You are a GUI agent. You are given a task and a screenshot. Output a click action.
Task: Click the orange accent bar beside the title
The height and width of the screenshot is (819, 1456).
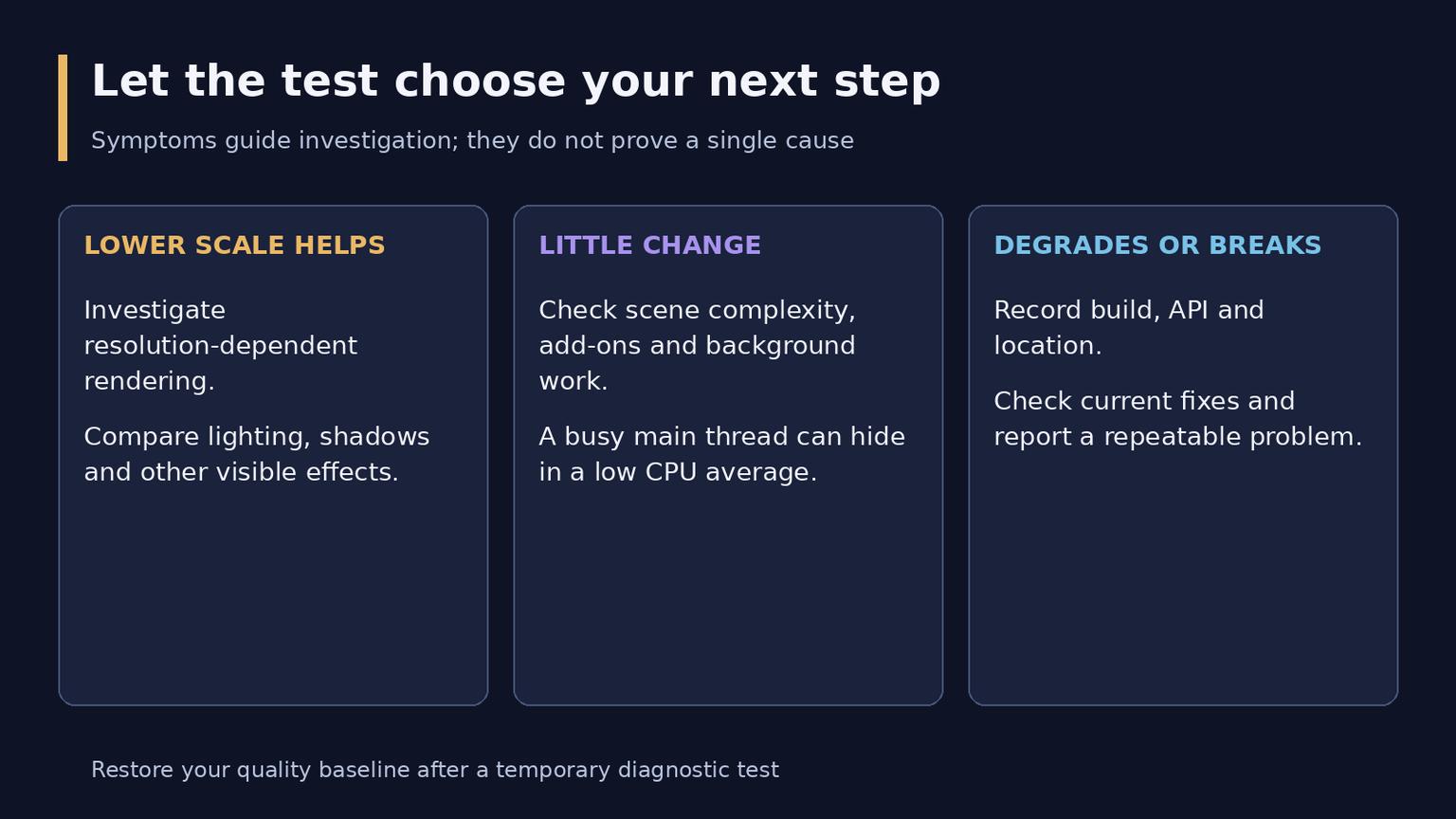pyautogui.click(x=63, y=107)
